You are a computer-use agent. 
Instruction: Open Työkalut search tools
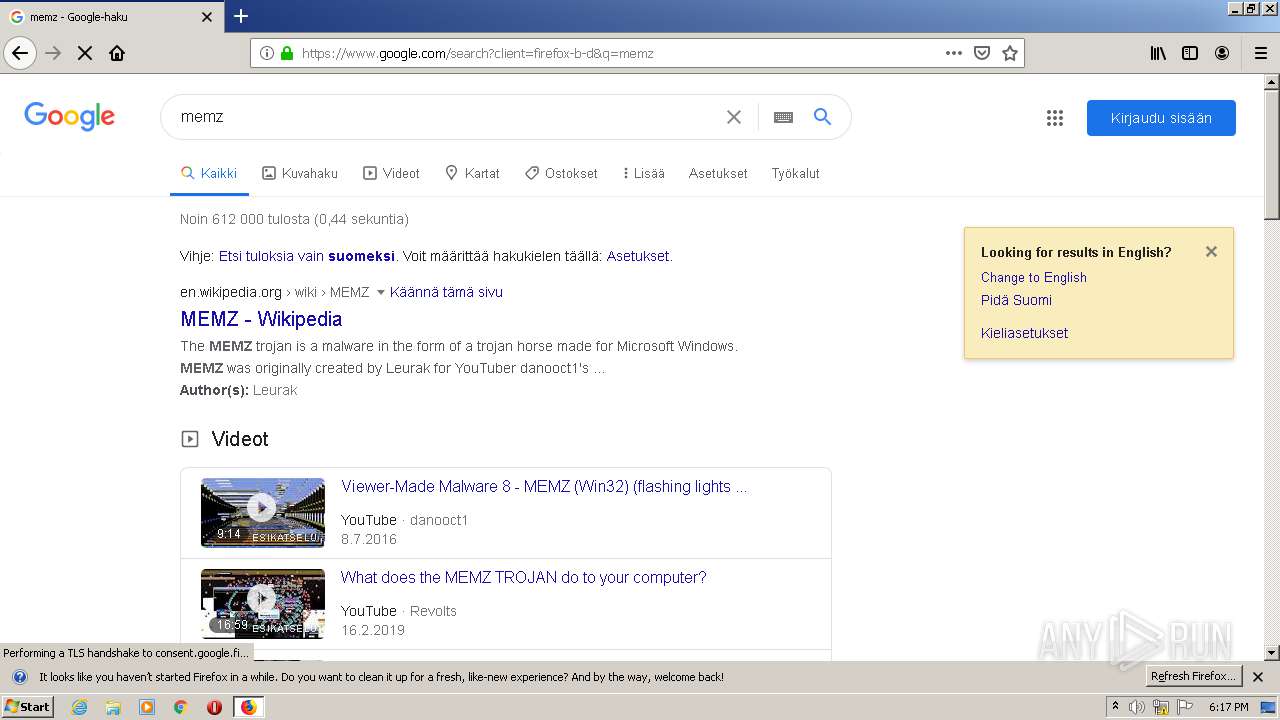click(795, 173)
